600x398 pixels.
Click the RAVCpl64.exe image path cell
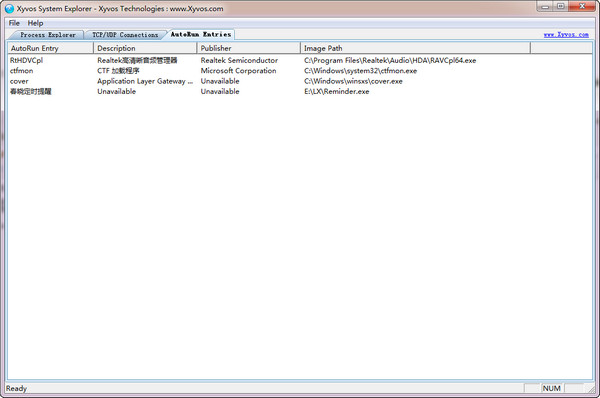click(x=390, y=60)
